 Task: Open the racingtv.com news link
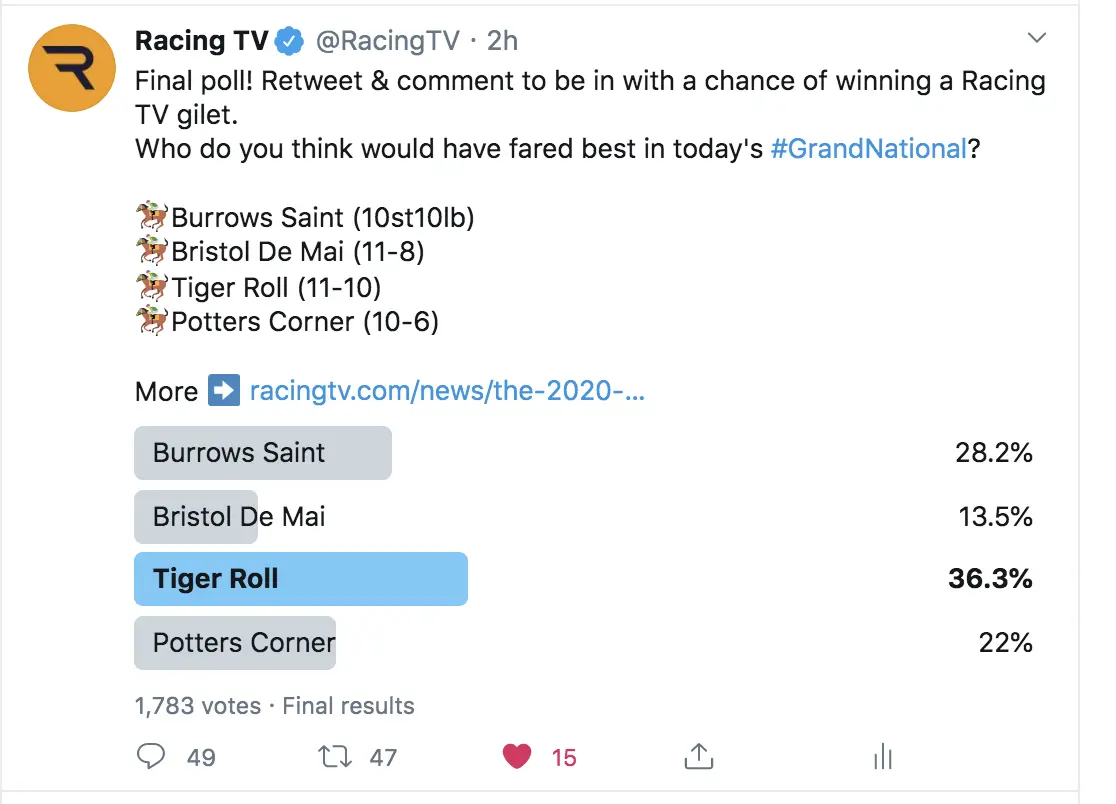tap(446, 390)
